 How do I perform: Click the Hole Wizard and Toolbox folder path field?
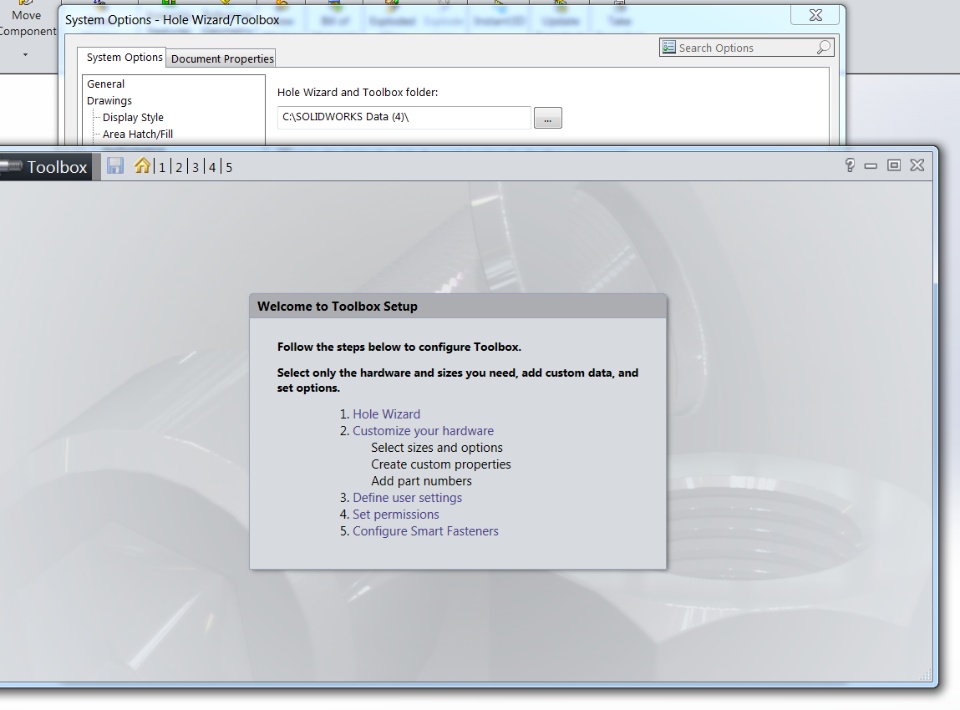tap(404, 118)
